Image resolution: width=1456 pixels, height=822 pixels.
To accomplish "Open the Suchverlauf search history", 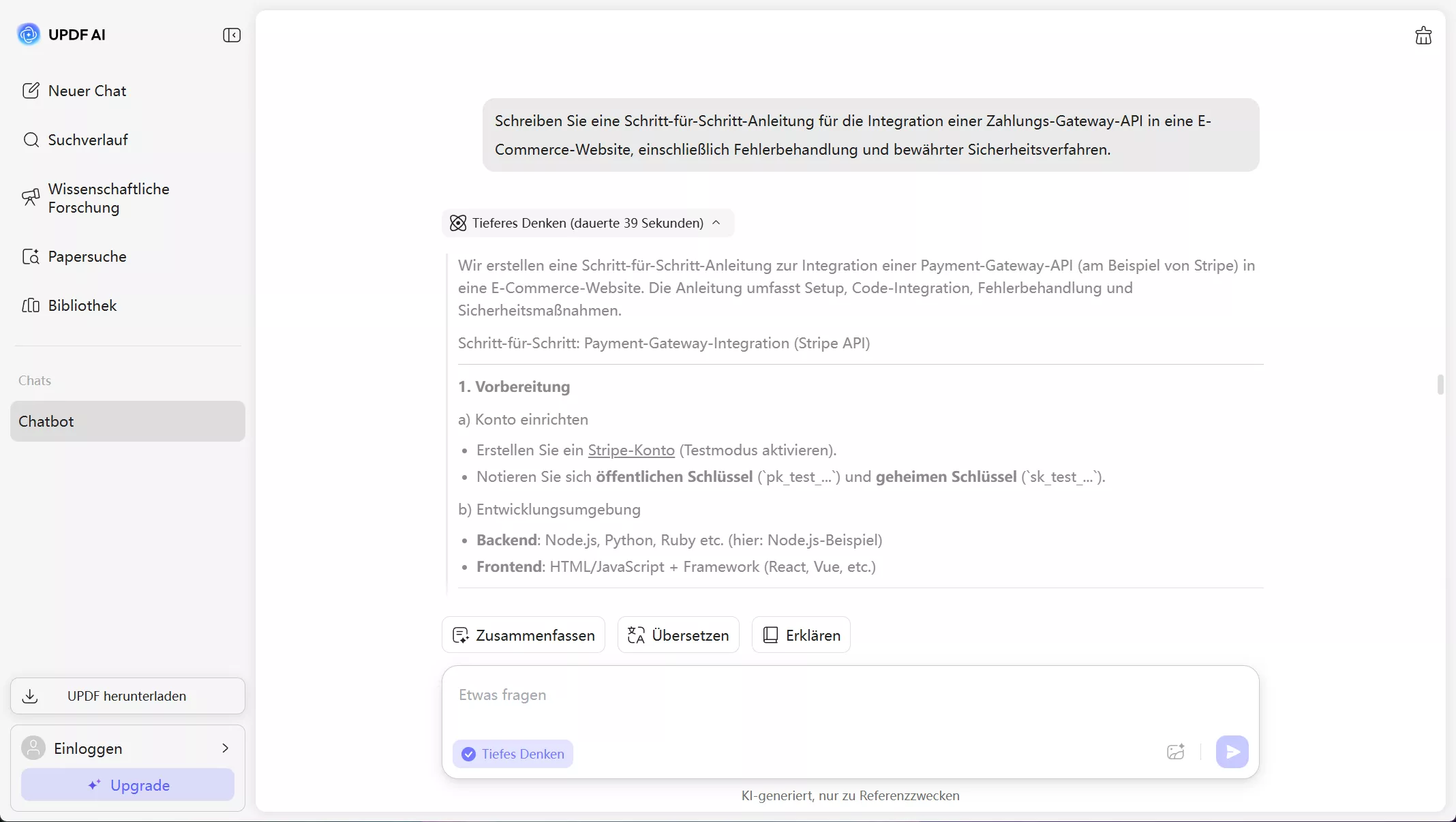I will pyautogui.click(x=87, y=140).
